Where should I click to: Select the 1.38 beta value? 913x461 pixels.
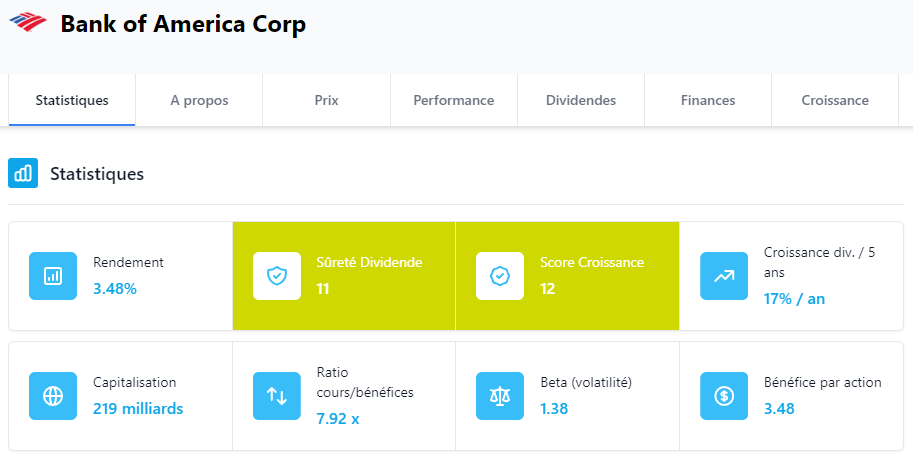(x=554, y=409)
